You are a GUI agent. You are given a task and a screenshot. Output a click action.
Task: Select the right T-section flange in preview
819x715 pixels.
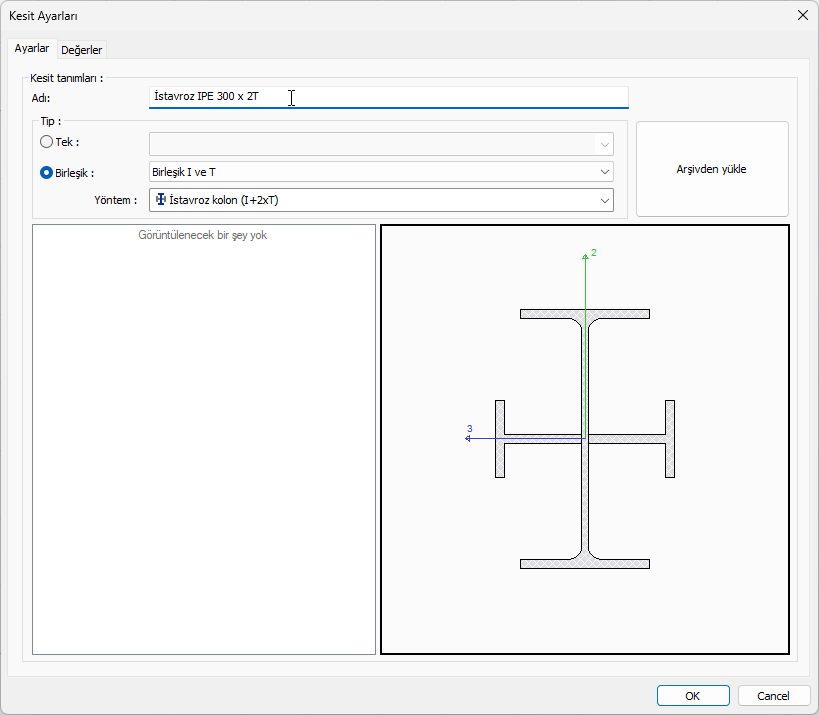click(x=670, y=438)
